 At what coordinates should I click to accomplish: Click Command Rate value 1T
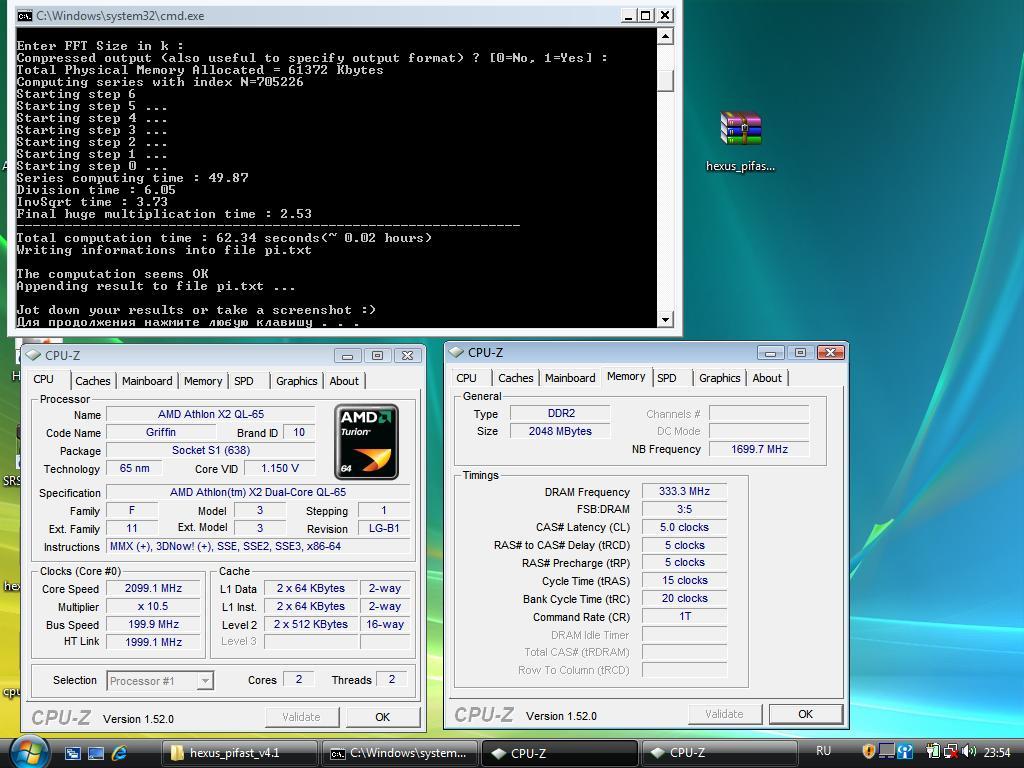tap(684, 616)
